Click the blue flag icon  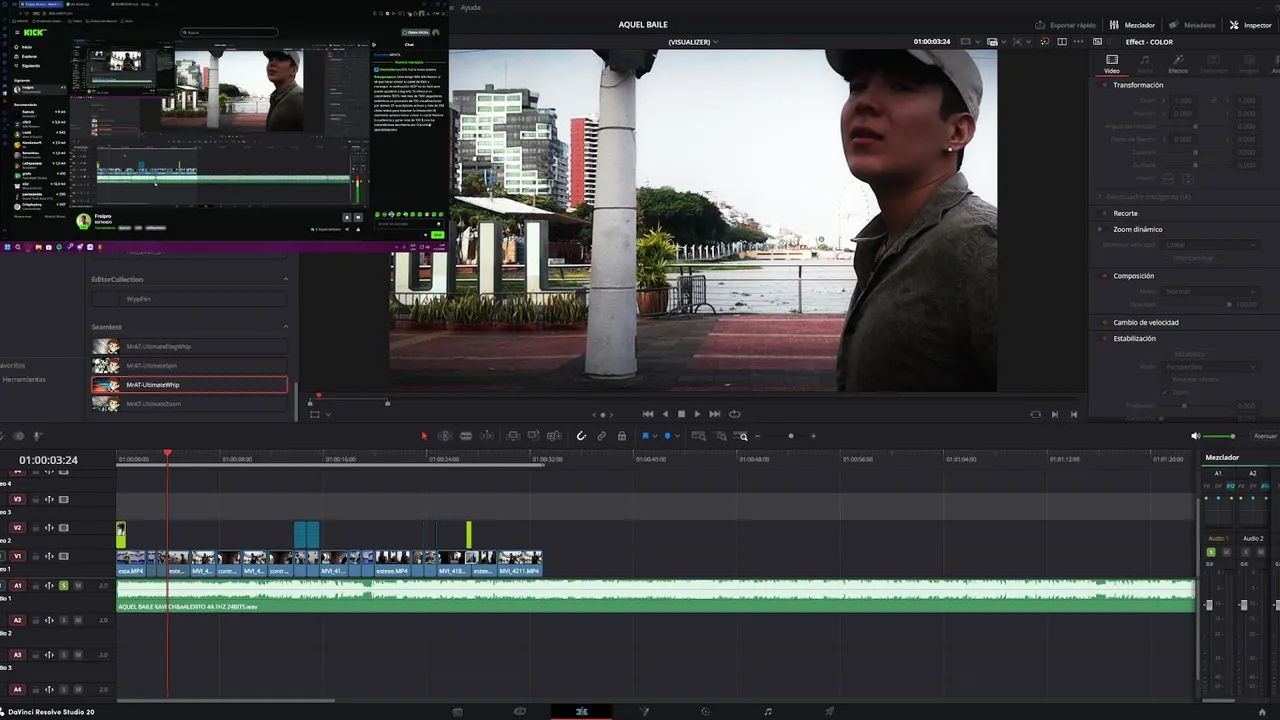point(645,436)
